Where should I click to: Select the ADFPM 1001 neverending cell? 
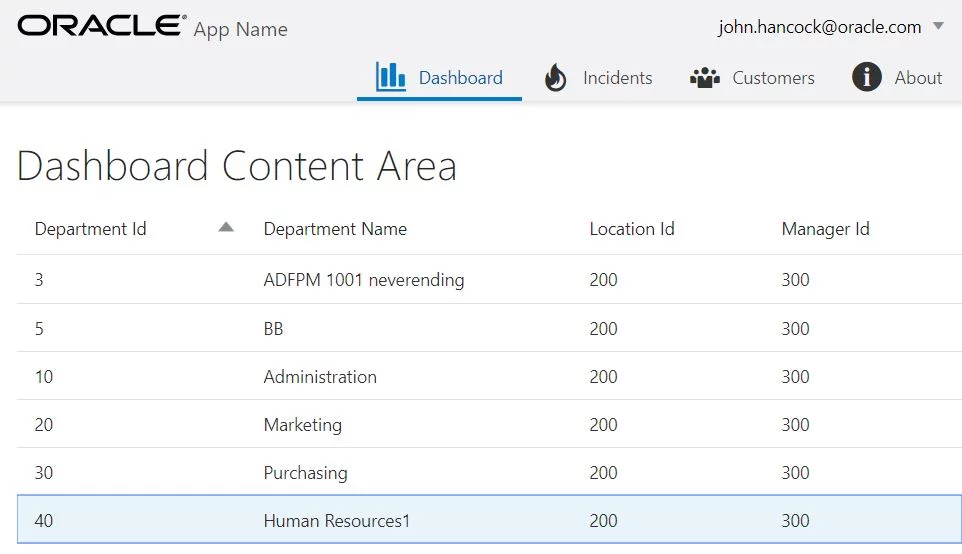(x=364, y=280)
